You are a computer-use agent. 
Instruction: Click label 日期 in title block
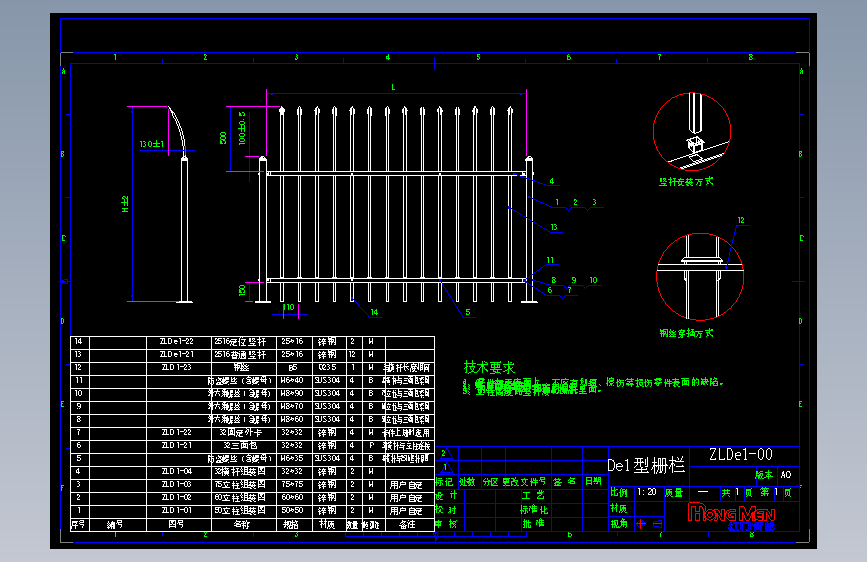593,481
